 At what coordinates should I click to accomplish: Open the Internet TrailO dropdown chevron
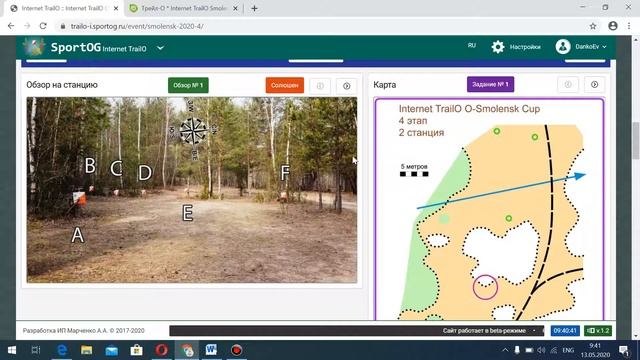[160, 48]
